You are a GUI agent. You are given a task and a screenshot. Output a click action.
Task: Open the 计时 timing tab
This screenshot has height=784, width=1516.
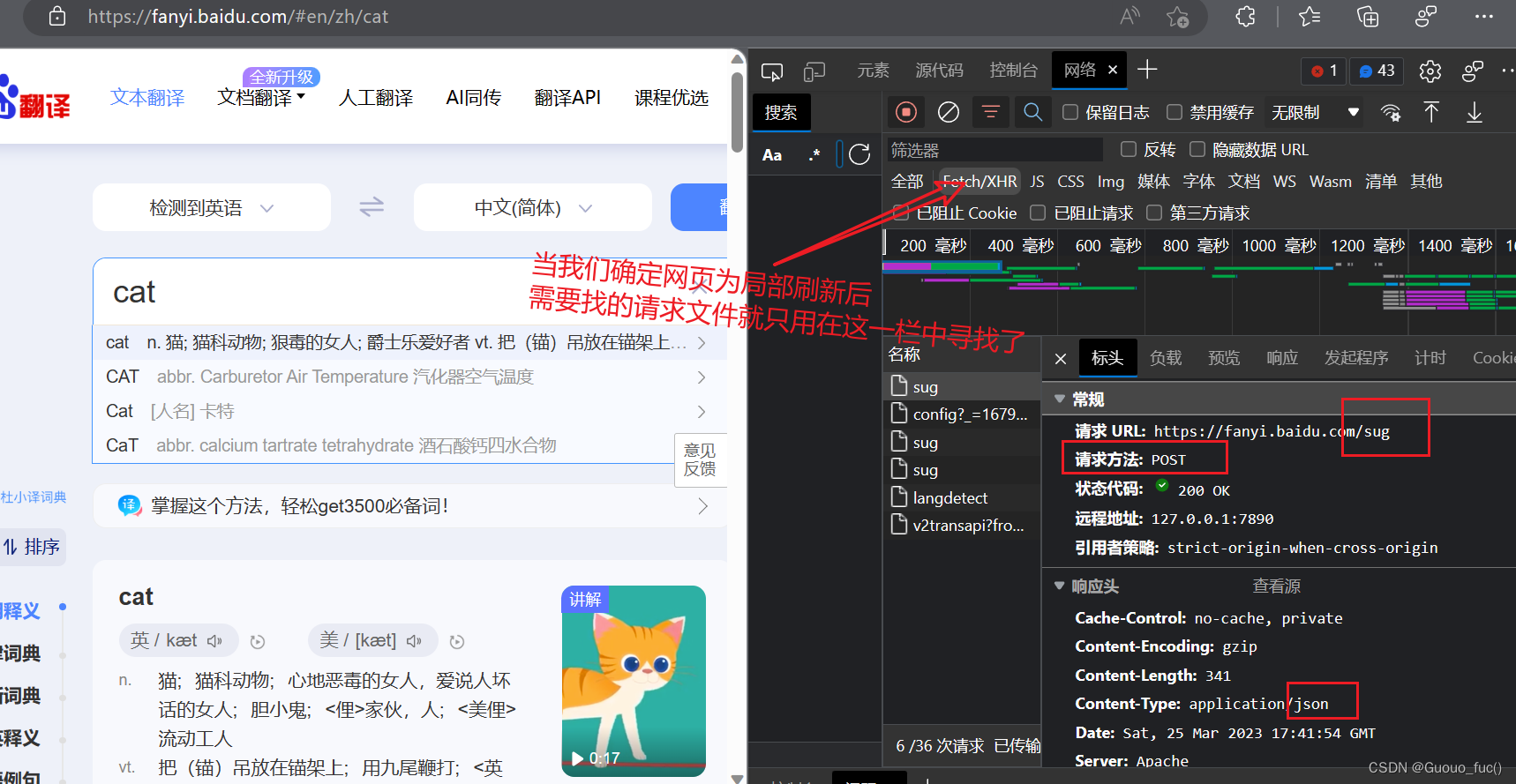click(x=1430, y=358)
